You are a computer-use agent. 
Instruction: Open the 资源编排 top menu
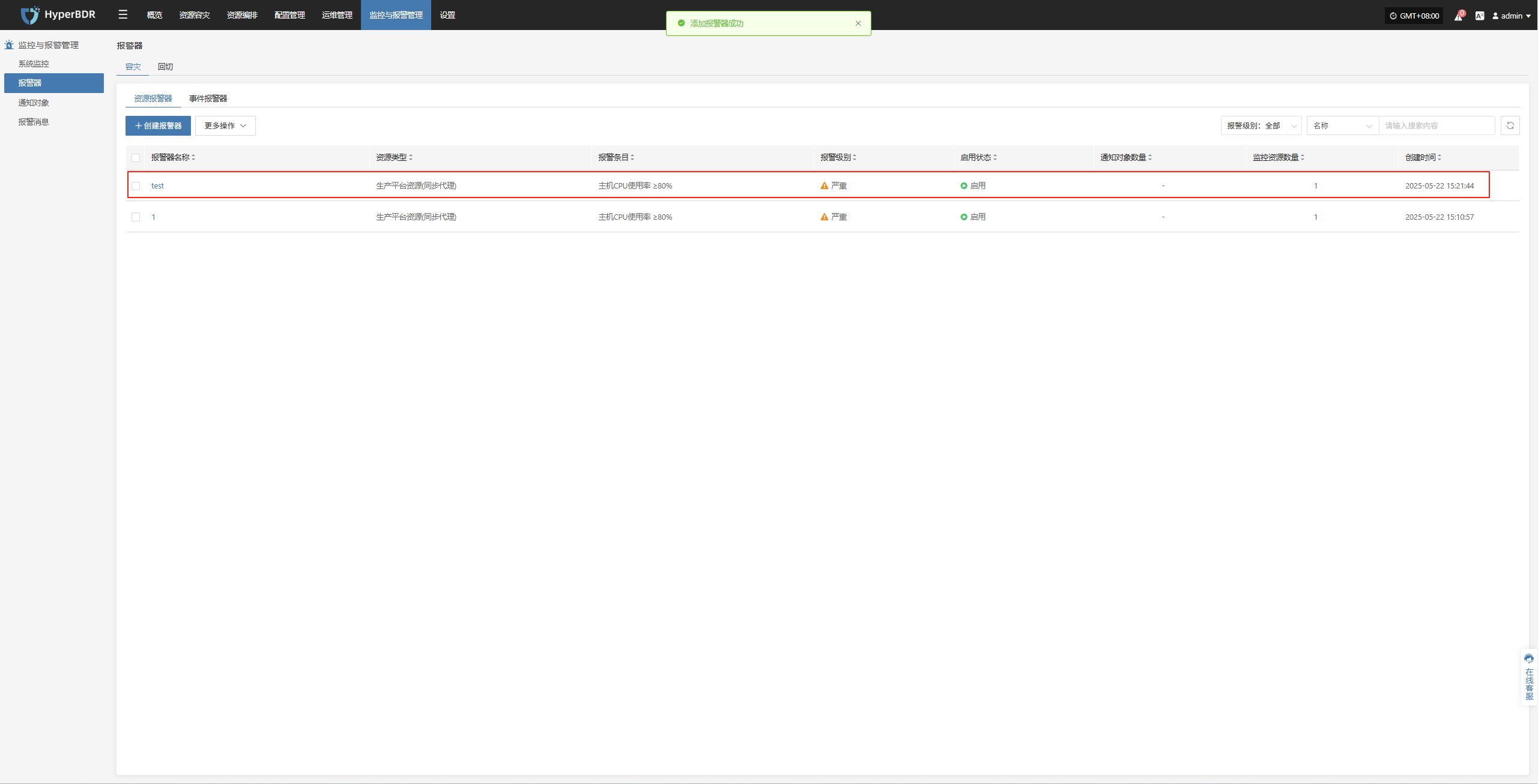point(242,15)
